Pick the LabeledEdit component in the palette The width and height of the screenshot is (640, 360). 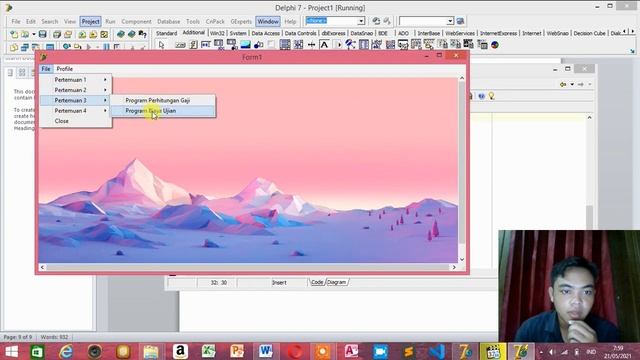pos(376,45)
